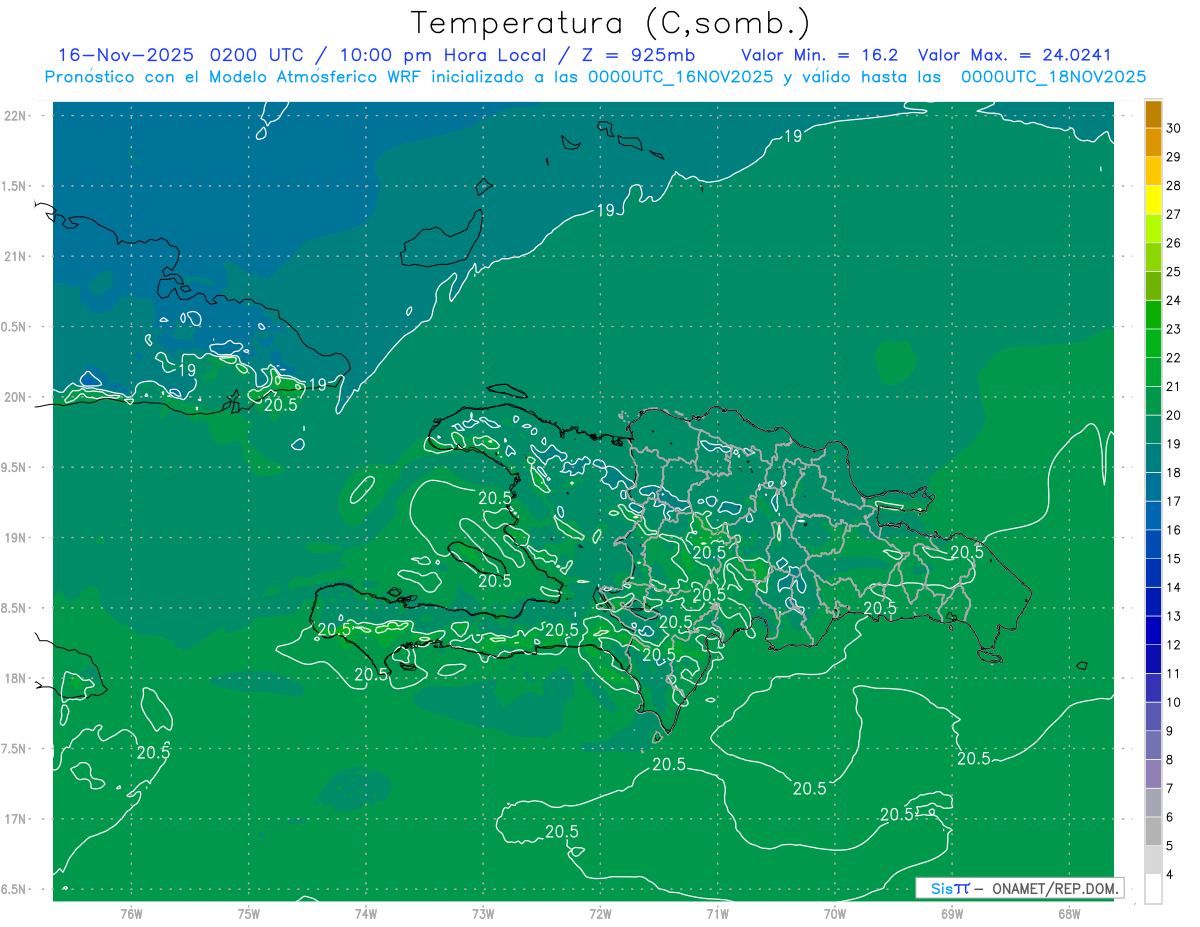Click the "74W" longitude axis label
Screen dimensions: 1200x927
(366, 914)
